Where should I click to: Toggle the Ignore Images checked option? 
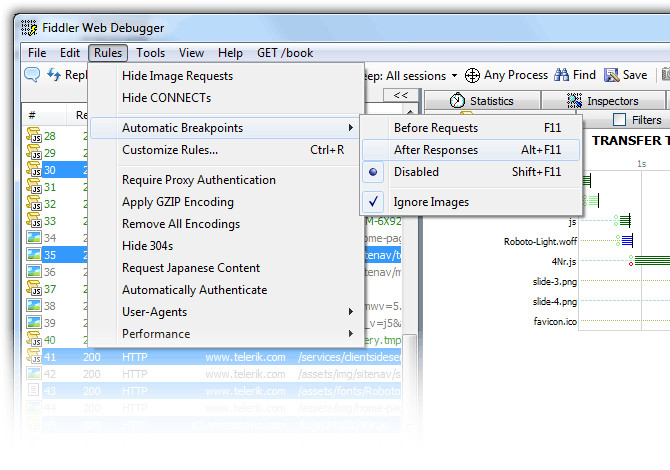[x=470, y=202]
